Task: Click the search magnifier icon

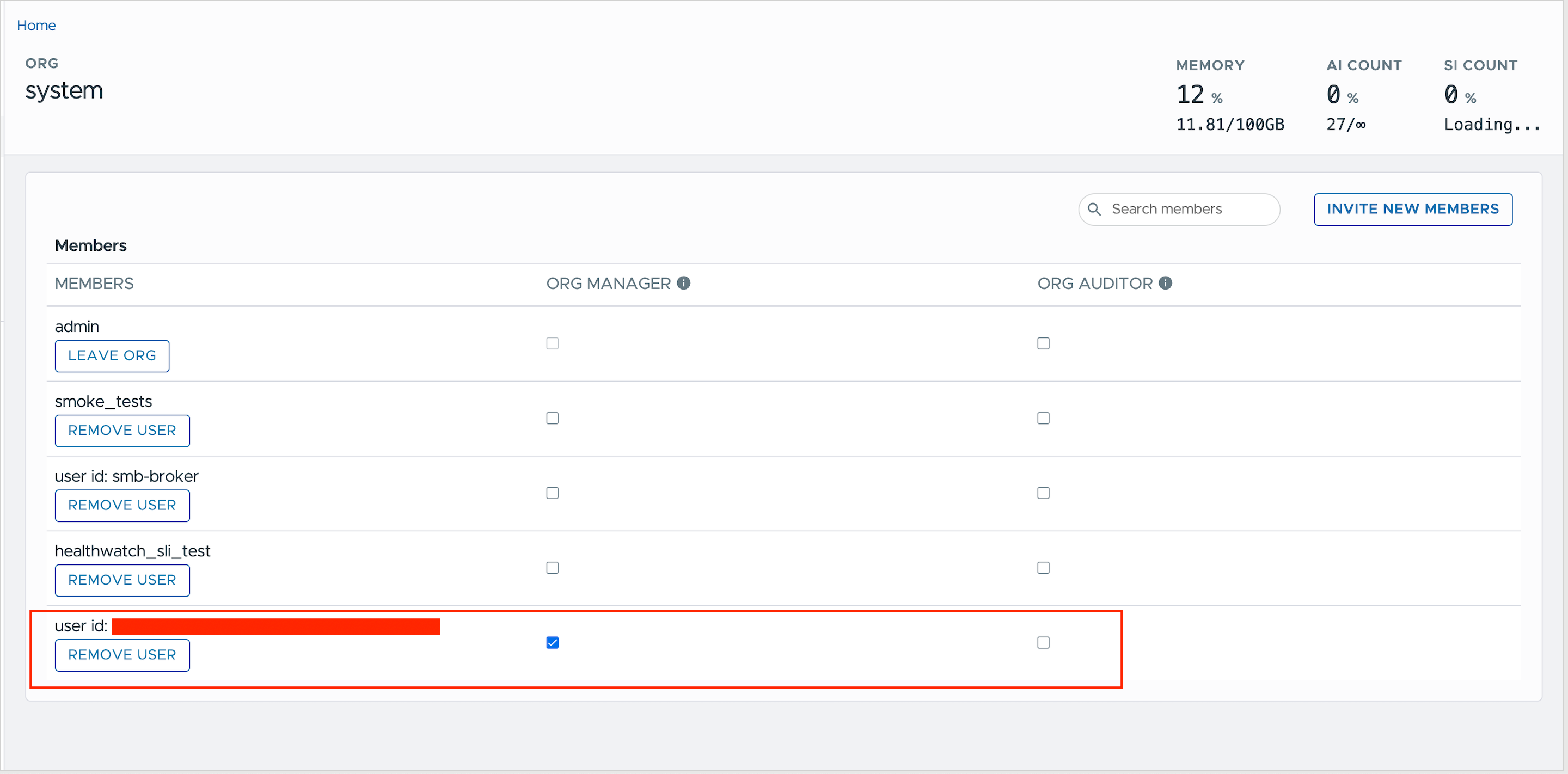Action: point(1094,210)
